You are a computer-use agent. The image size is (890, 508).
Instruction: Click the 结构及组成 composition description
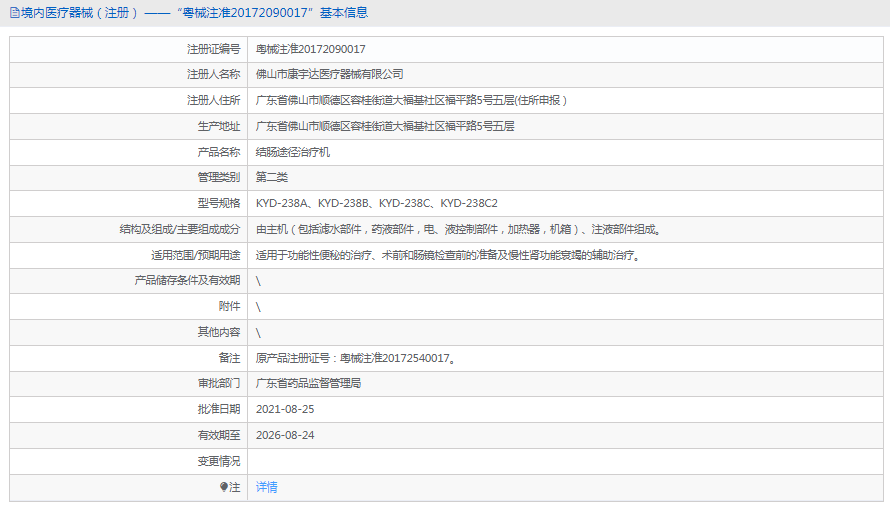458,229
